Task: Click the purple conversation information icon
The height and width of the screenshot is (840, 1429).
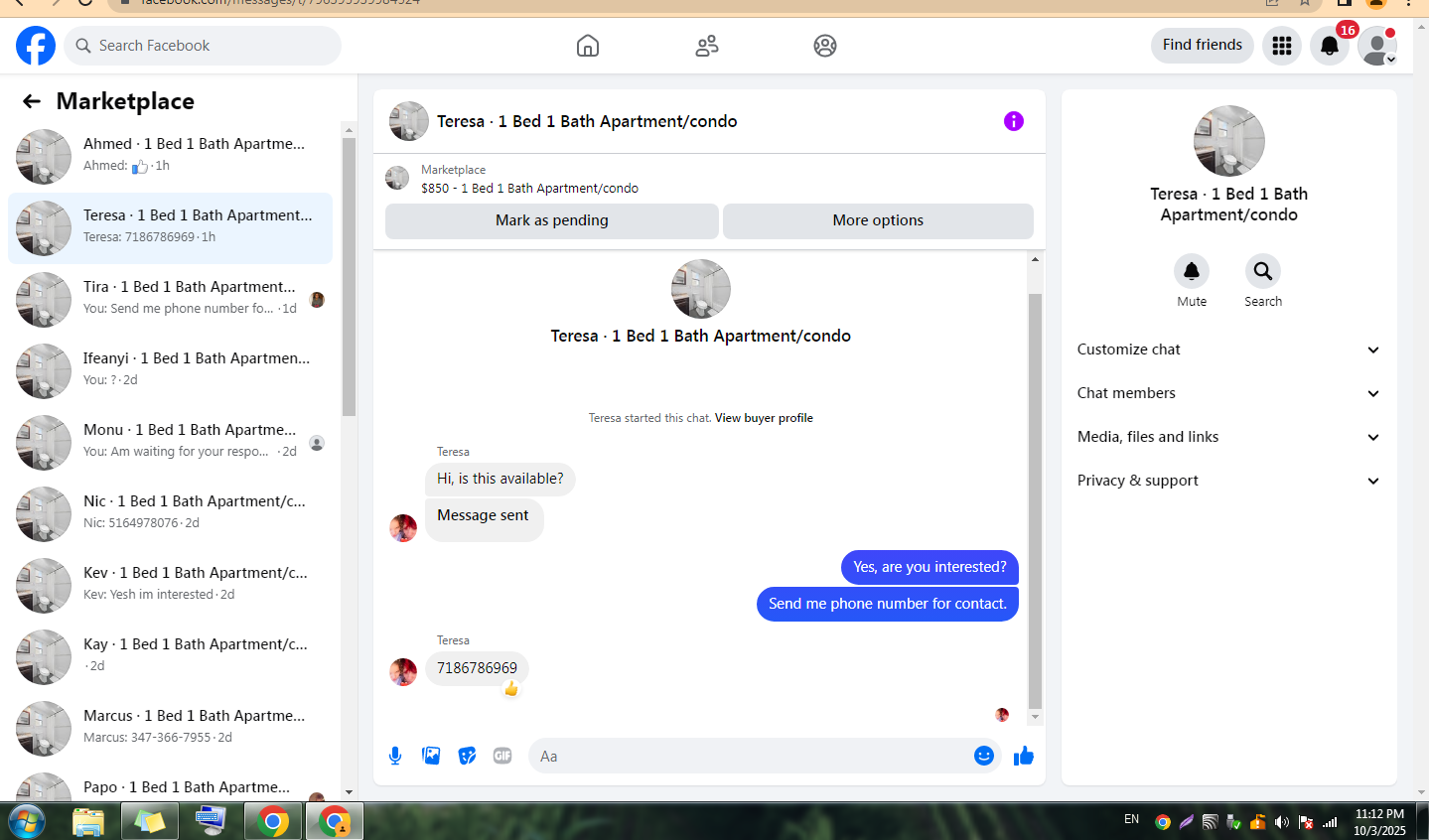Action: click(1014, 121)
